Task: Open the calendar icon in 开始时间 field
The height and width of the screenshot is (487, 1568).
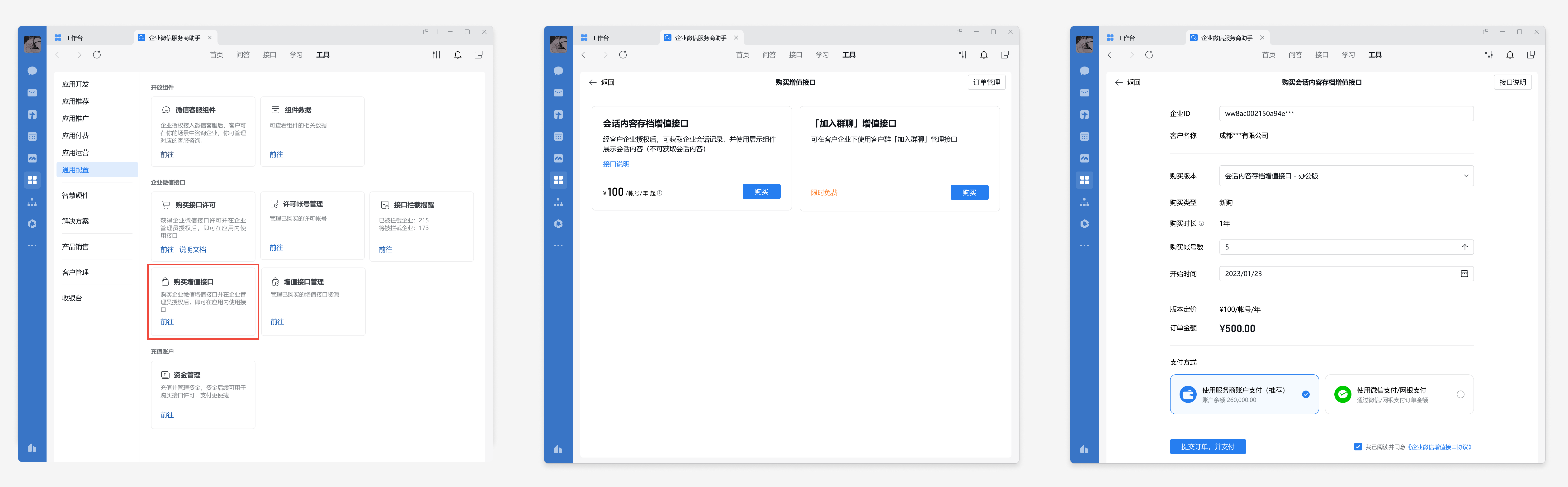Action: pyautogui.click(x=1464, y=274)
